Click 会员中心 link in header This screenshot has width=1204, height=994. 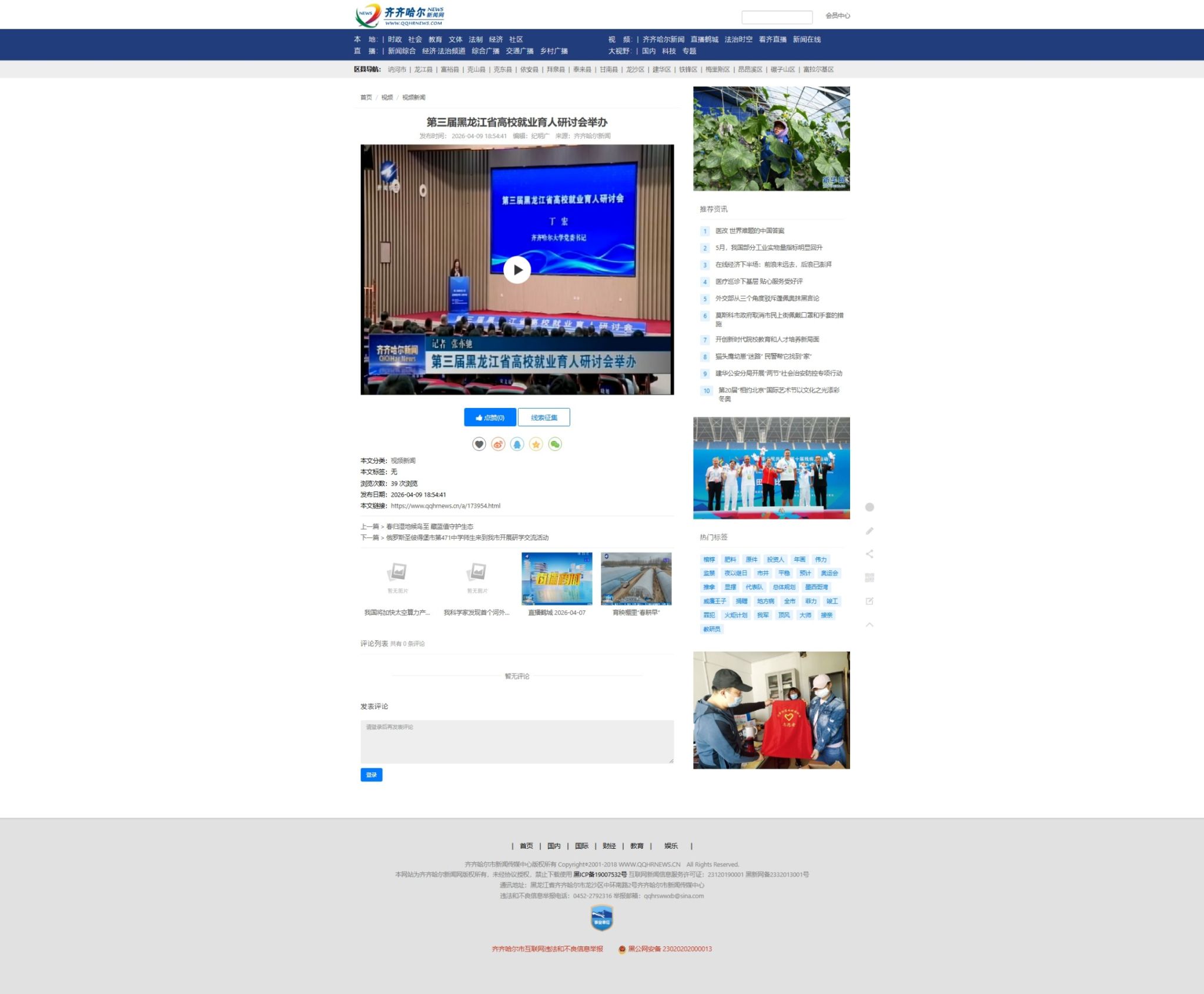[x=837, y=16]
